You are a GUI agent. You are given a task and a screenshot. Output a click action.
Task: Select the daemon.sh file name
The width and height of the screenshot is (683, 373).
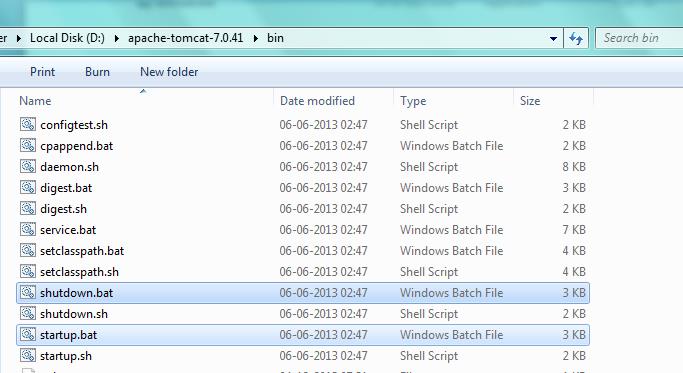[x=69, y=167]
